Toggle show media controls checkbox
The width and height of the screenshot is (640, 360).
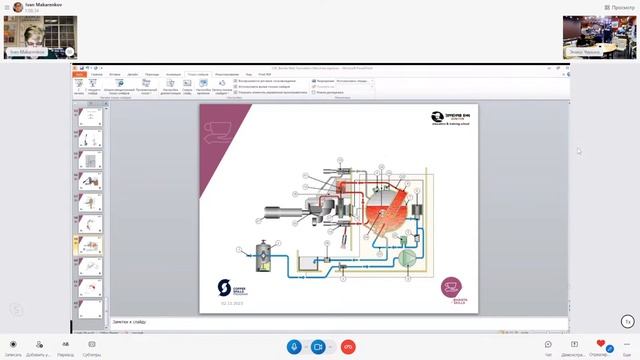[x=236, y=93]
